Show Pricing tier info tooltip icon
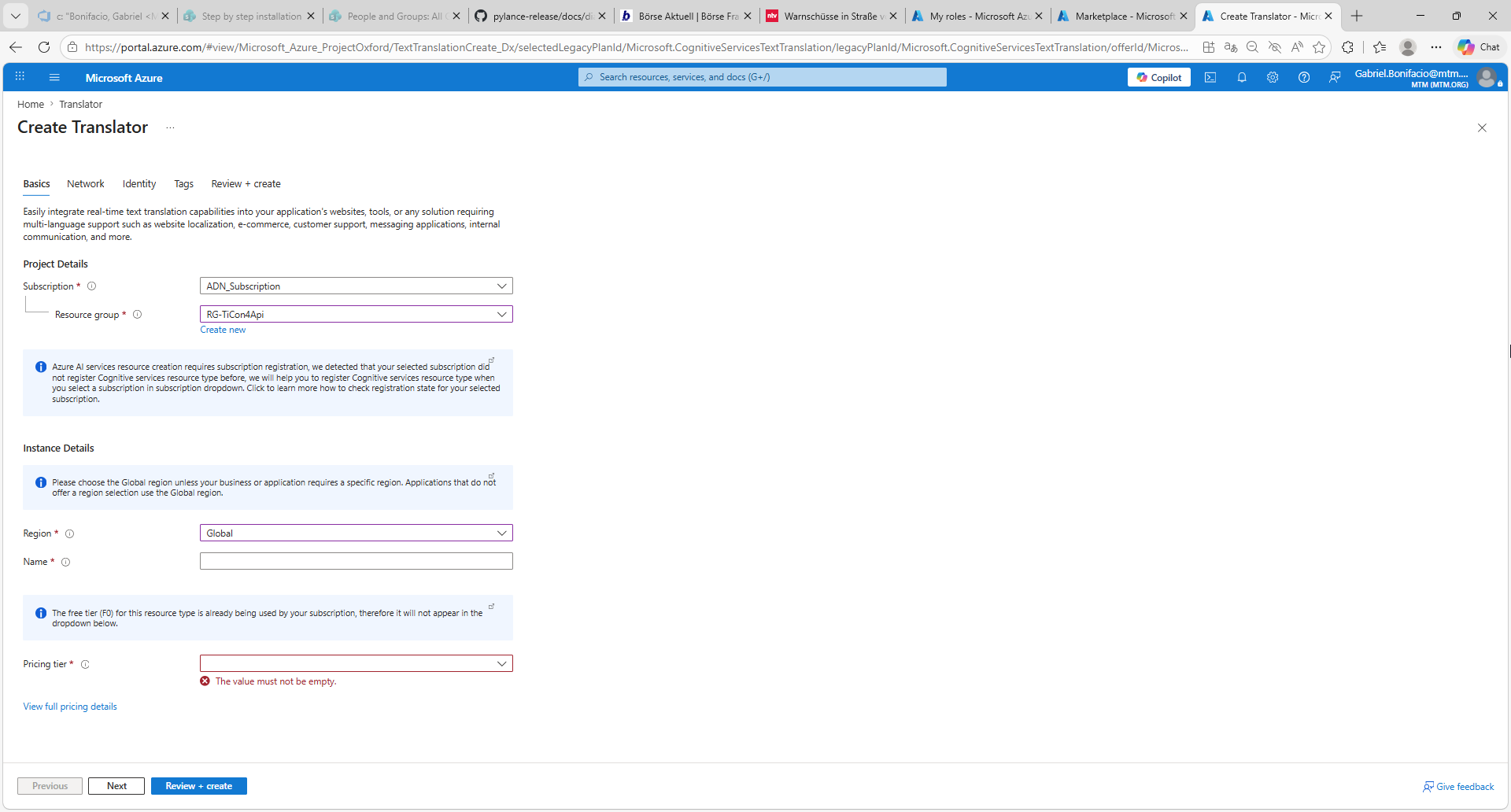The image size is (1511, 812). tap(85, 664)
